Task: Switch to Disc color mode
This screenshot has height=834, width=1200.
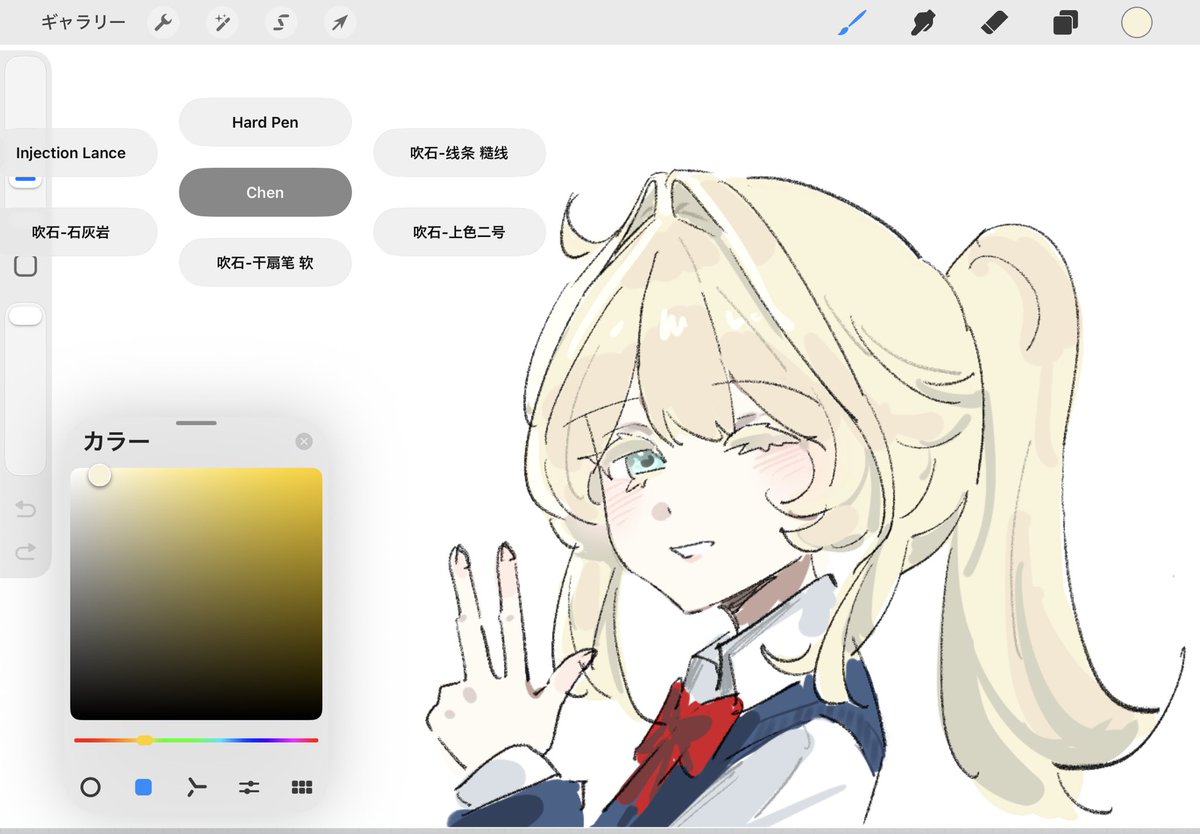Action: pos(90,787)
